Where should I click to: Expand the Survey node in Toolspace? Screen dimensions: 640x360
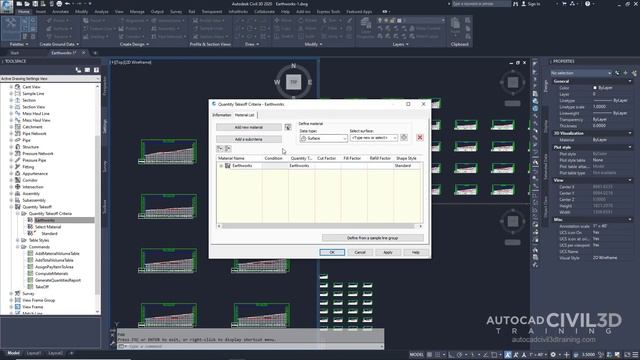[x=11, y=293]
